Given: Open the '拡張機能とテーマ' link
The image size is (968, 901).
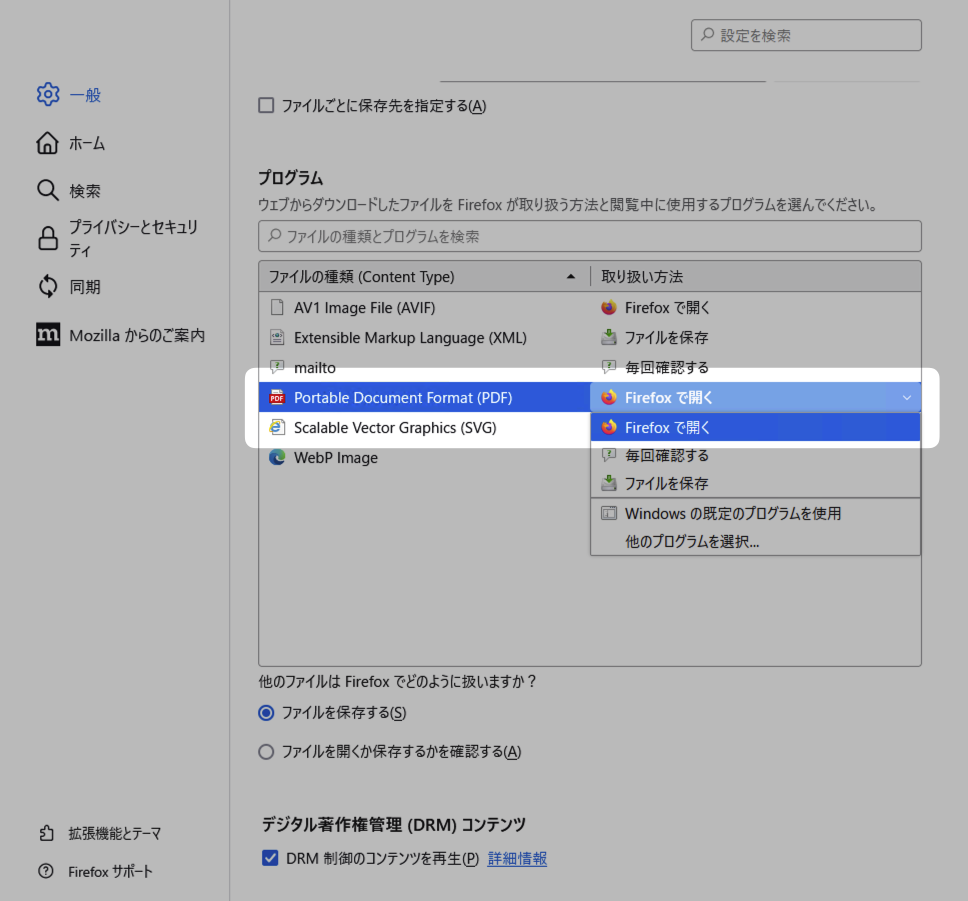Looking at the screenshot, I should click(115, 834).
